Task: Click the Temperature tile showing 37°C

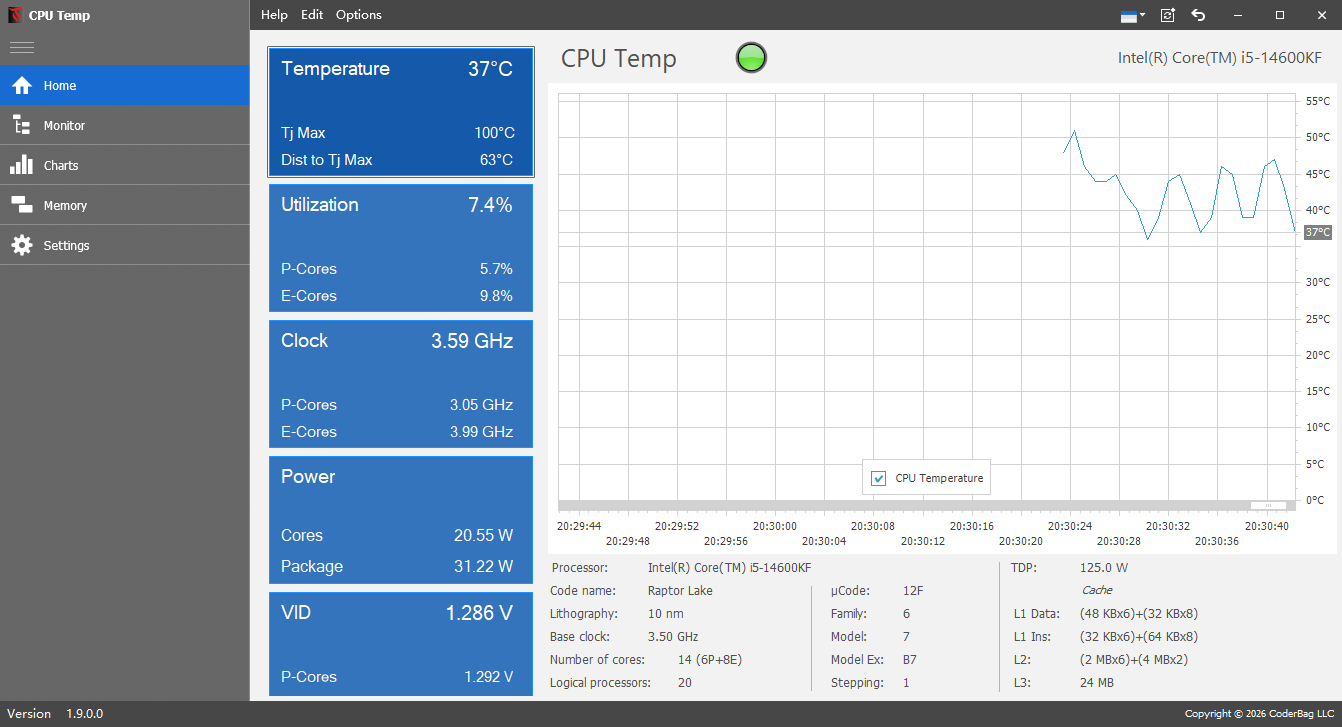Action: pos(400,112)
